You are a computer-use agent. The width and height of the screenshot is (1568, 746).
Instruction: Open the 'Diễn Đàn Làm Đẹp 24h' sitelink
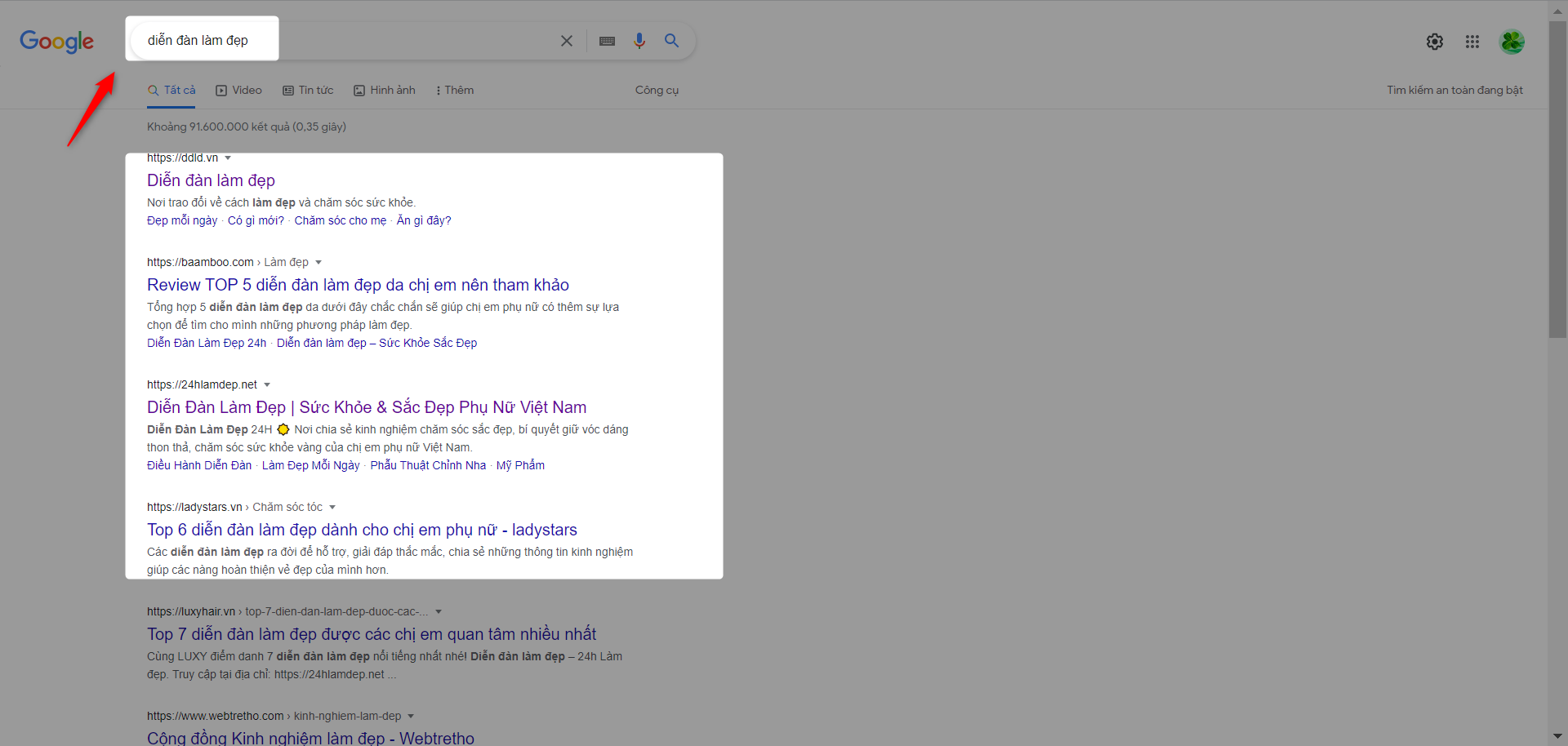207,343
